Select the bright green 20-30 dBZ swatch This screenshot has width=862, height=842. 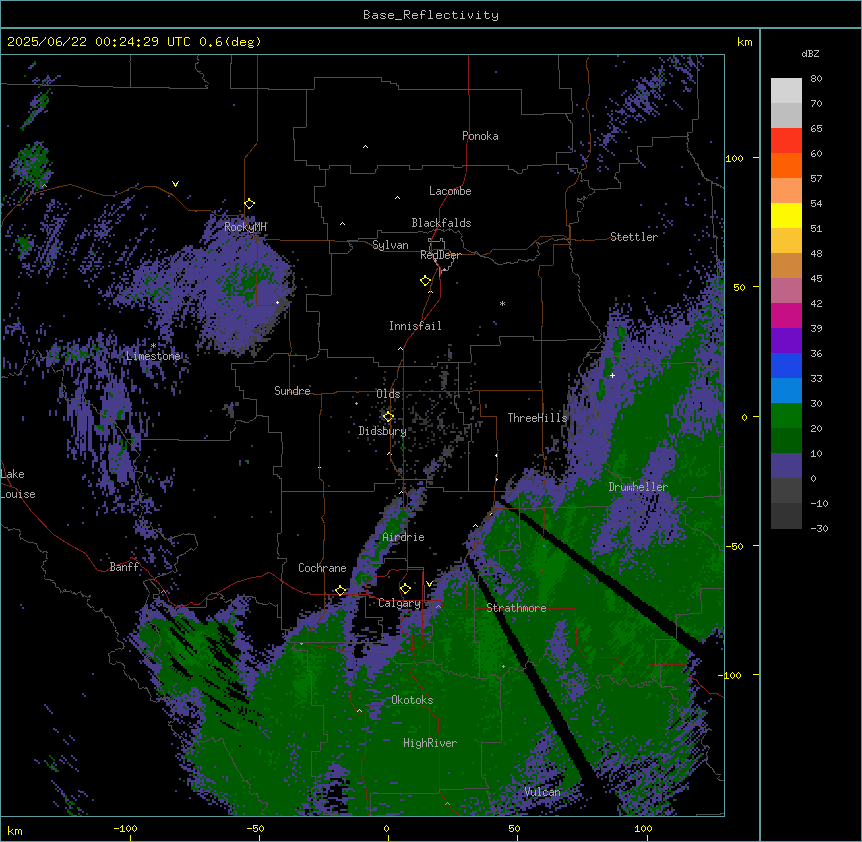786,416
